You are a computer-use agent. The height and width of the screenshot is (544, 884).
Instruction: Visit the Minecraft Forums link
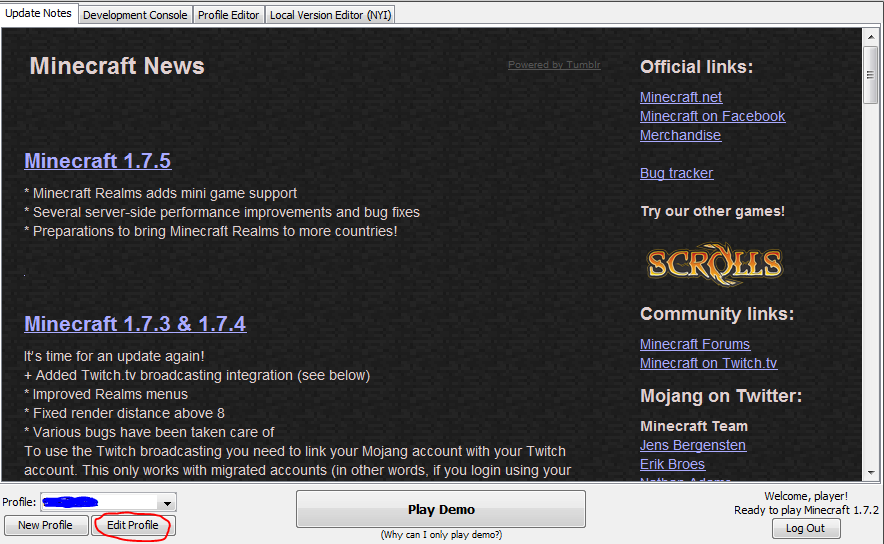point(695,344)
